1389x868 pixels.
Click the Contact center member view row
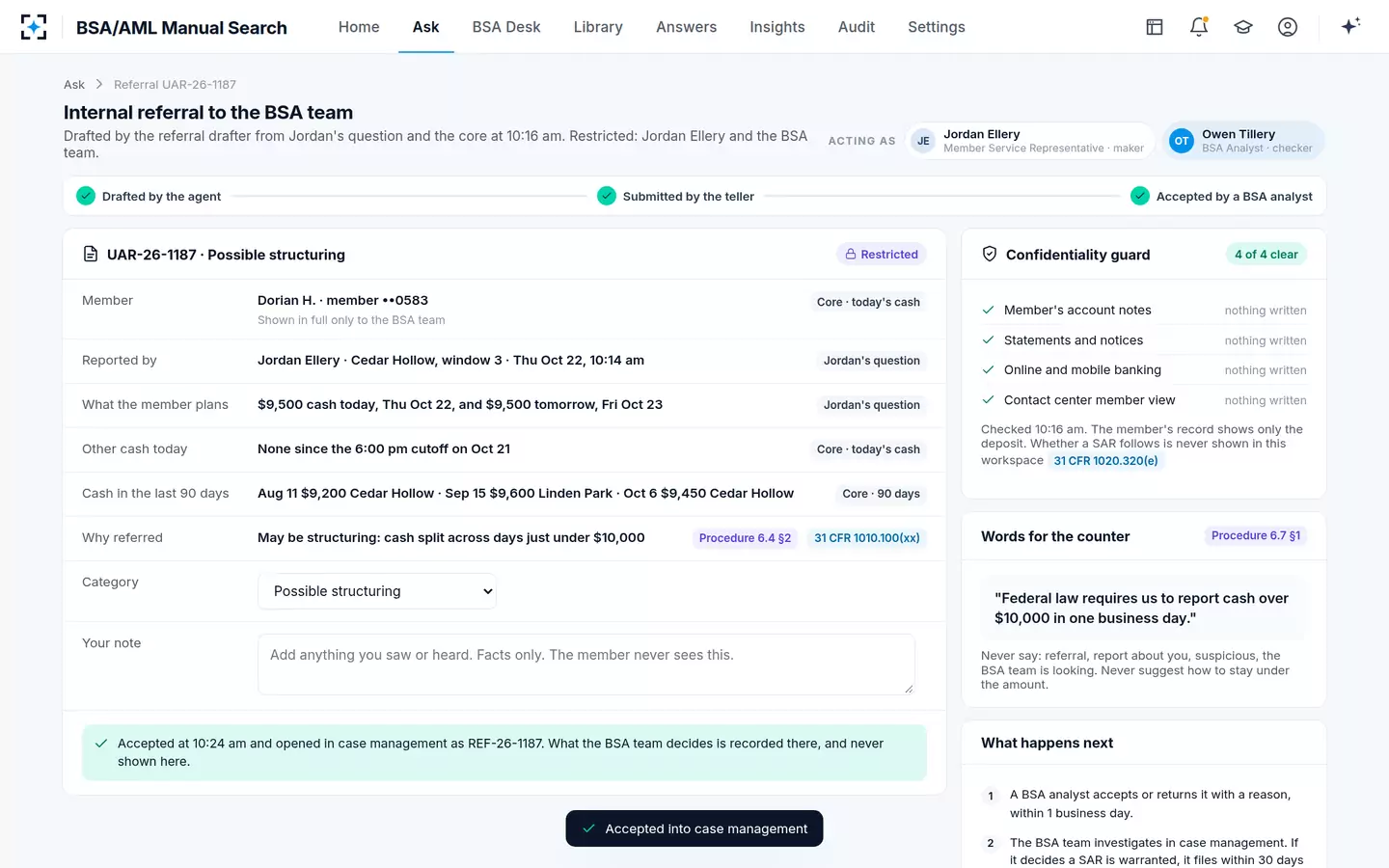pos(1144,400)
